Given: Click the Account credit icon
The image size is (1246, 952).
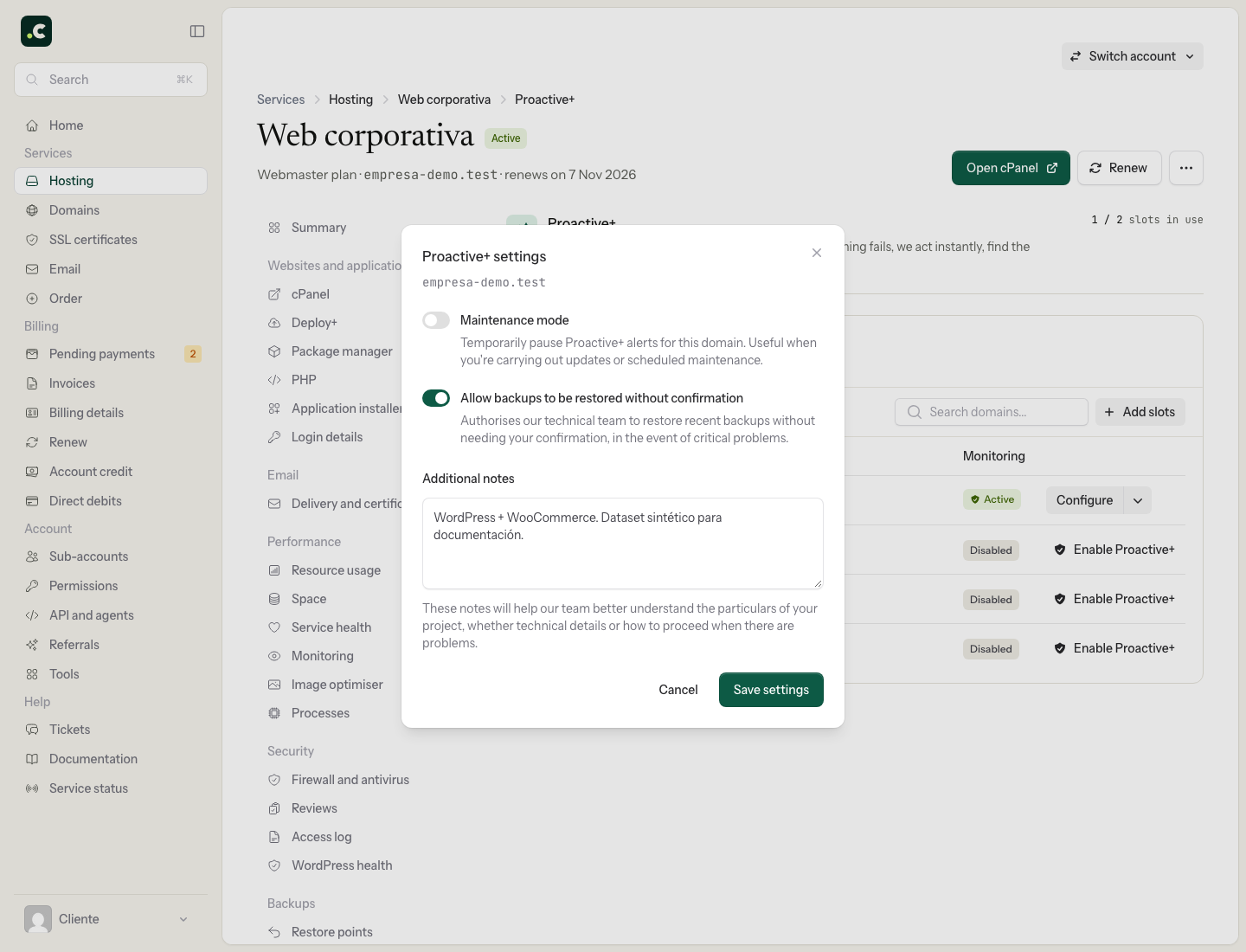Looking at the screenshot, I should tap(32, 472).
